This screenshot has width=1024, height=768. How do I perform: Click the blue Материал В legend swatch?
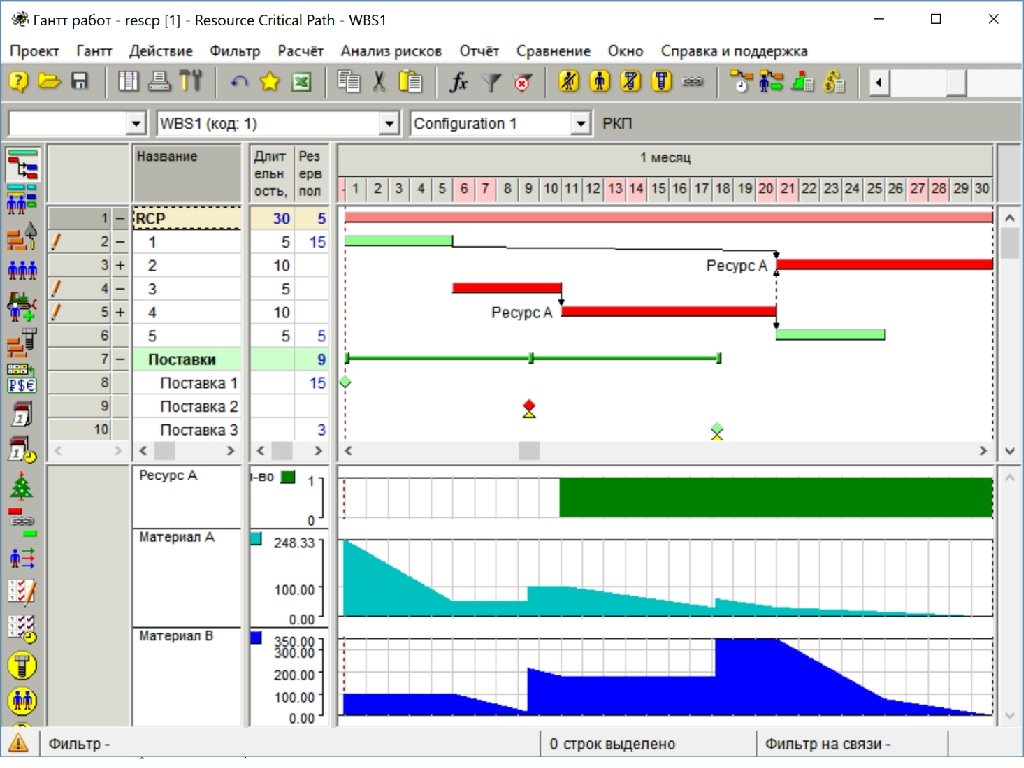(256, 638)
